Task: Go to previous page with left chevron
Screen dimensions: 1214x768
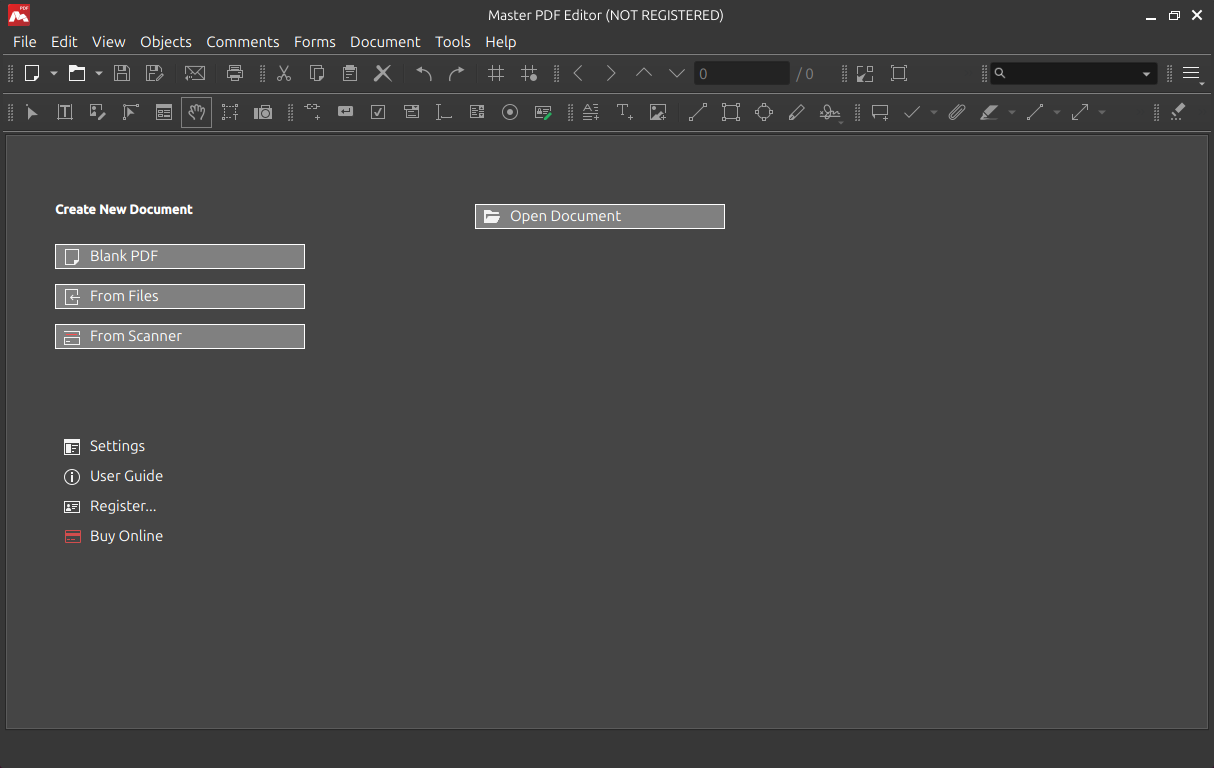Action: pos(578,73)
